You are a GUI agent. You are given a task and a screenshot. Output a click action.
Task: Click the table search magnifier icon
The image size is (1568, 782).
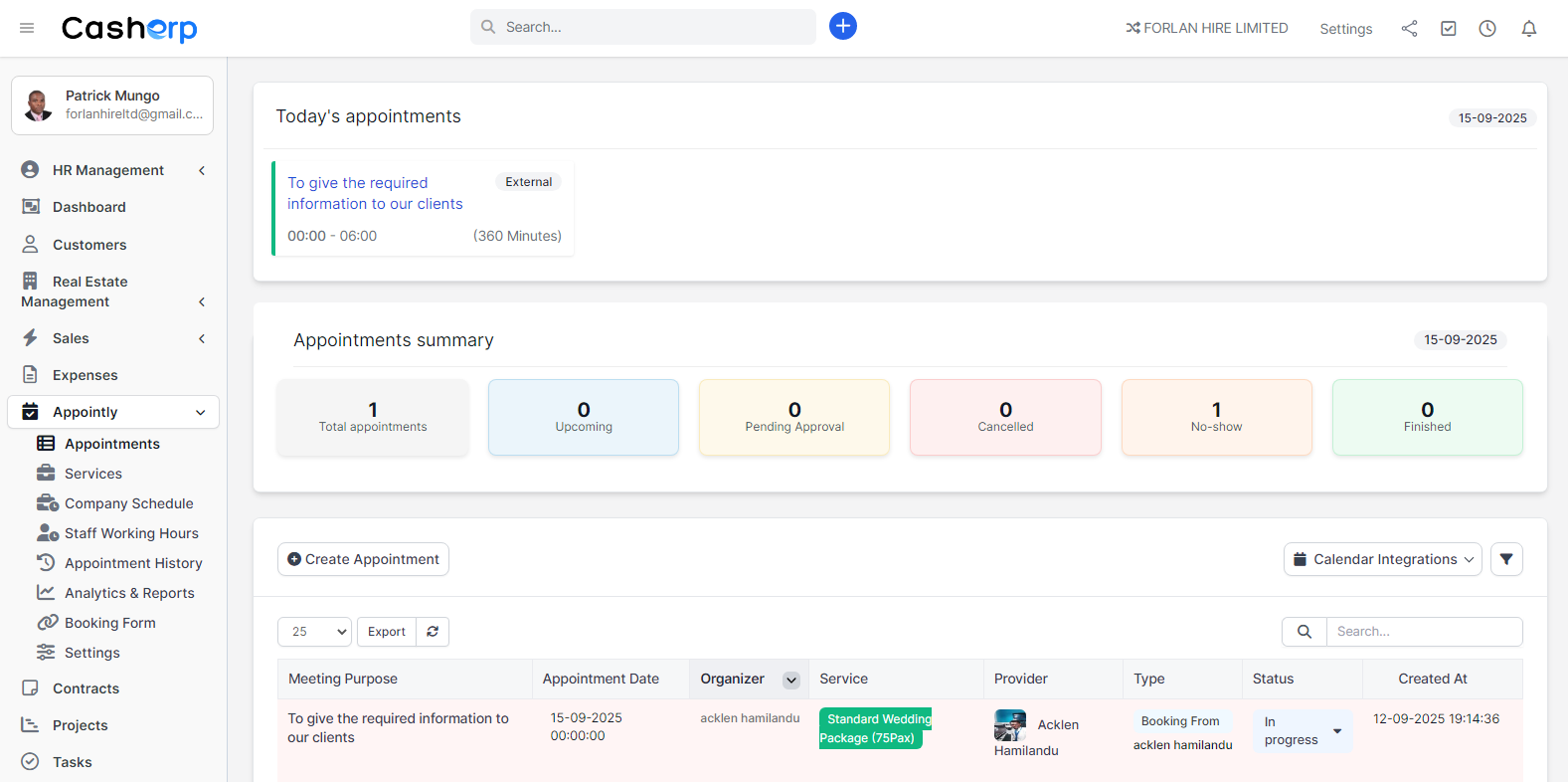click(1304, 632)
